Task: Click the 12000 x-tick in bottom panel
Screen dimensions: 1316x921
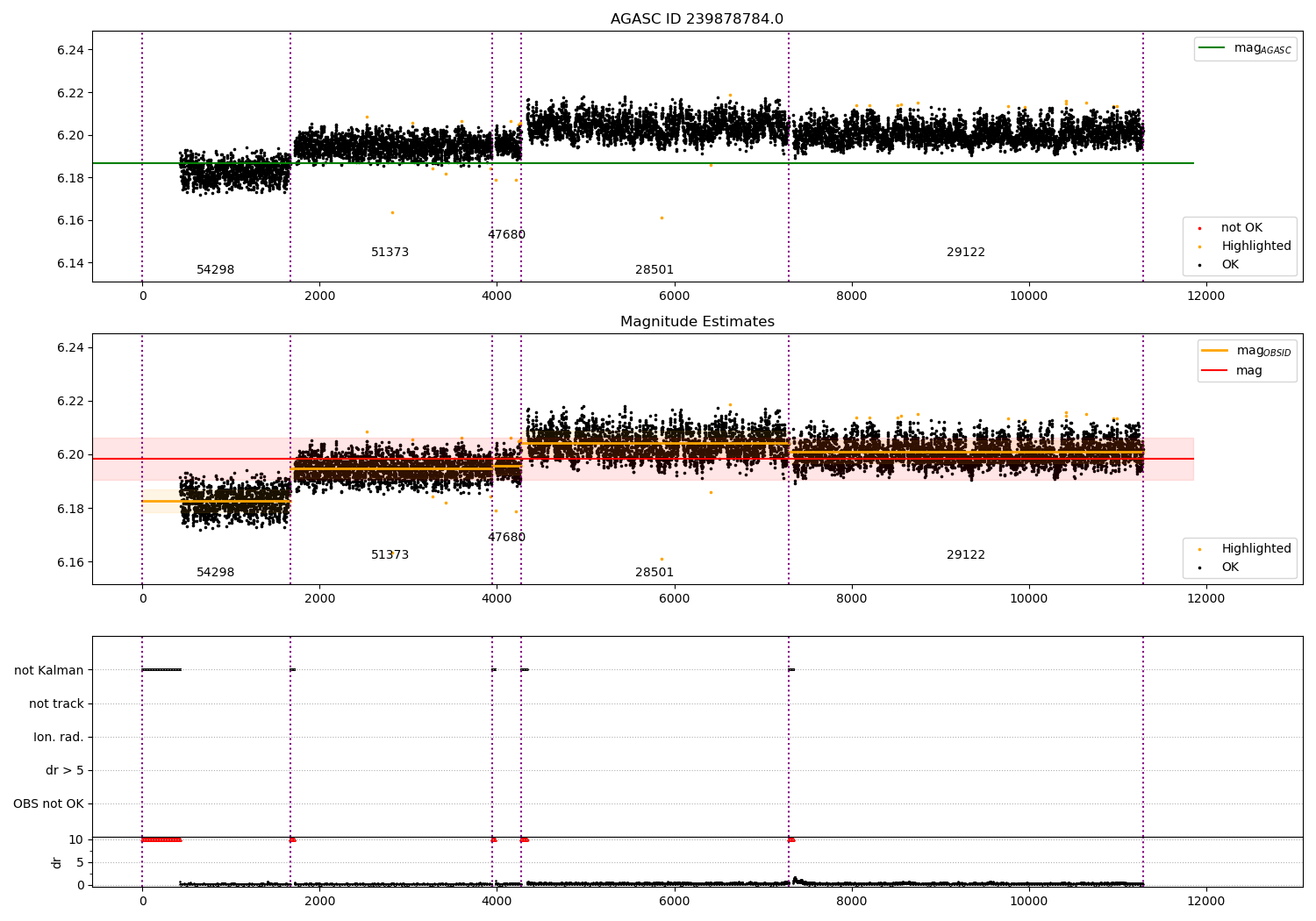Action: 1205,902
